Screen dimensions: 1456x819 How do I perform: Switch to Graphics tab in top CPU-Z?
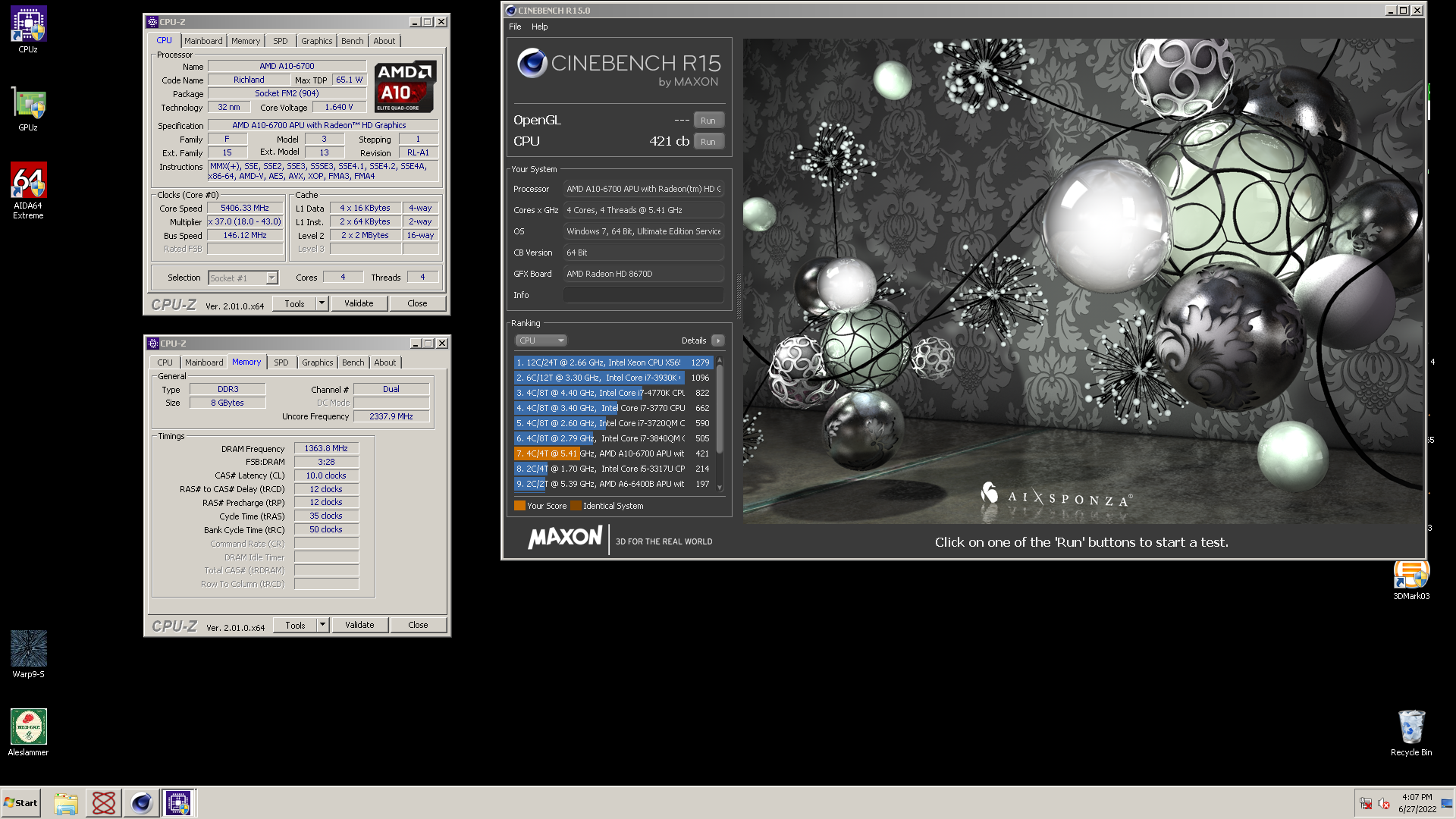[x=316, y=41]
